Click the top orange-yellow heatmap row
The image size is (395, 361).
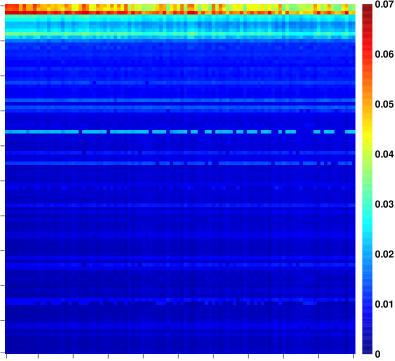(180, 7)
